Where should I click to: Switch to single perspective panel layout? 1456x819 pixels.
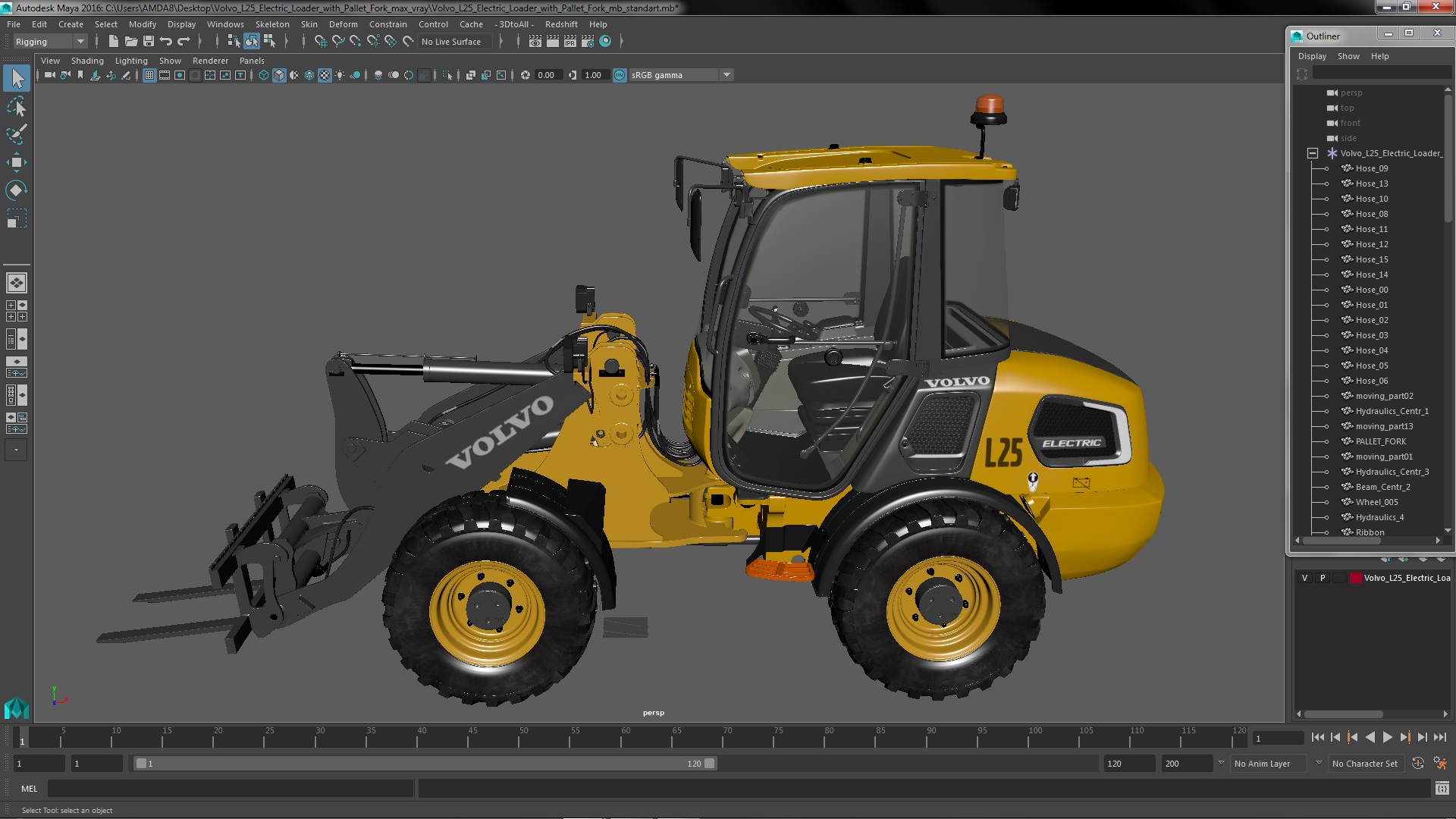(17, 283)
